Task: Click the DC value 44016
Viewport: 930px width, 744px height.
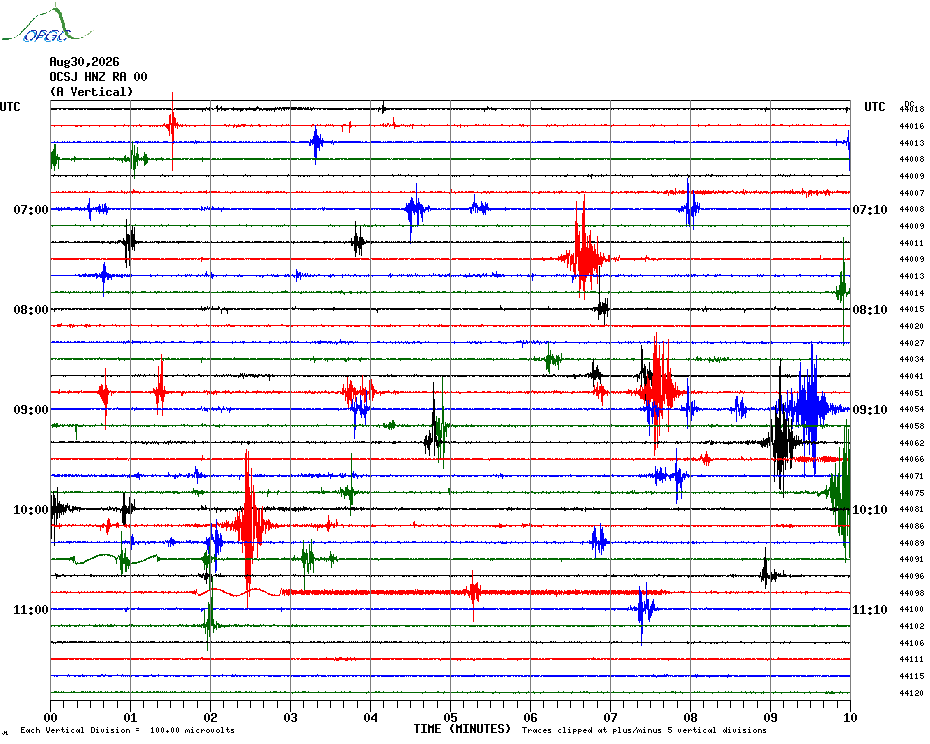Action: click(912, 126)
